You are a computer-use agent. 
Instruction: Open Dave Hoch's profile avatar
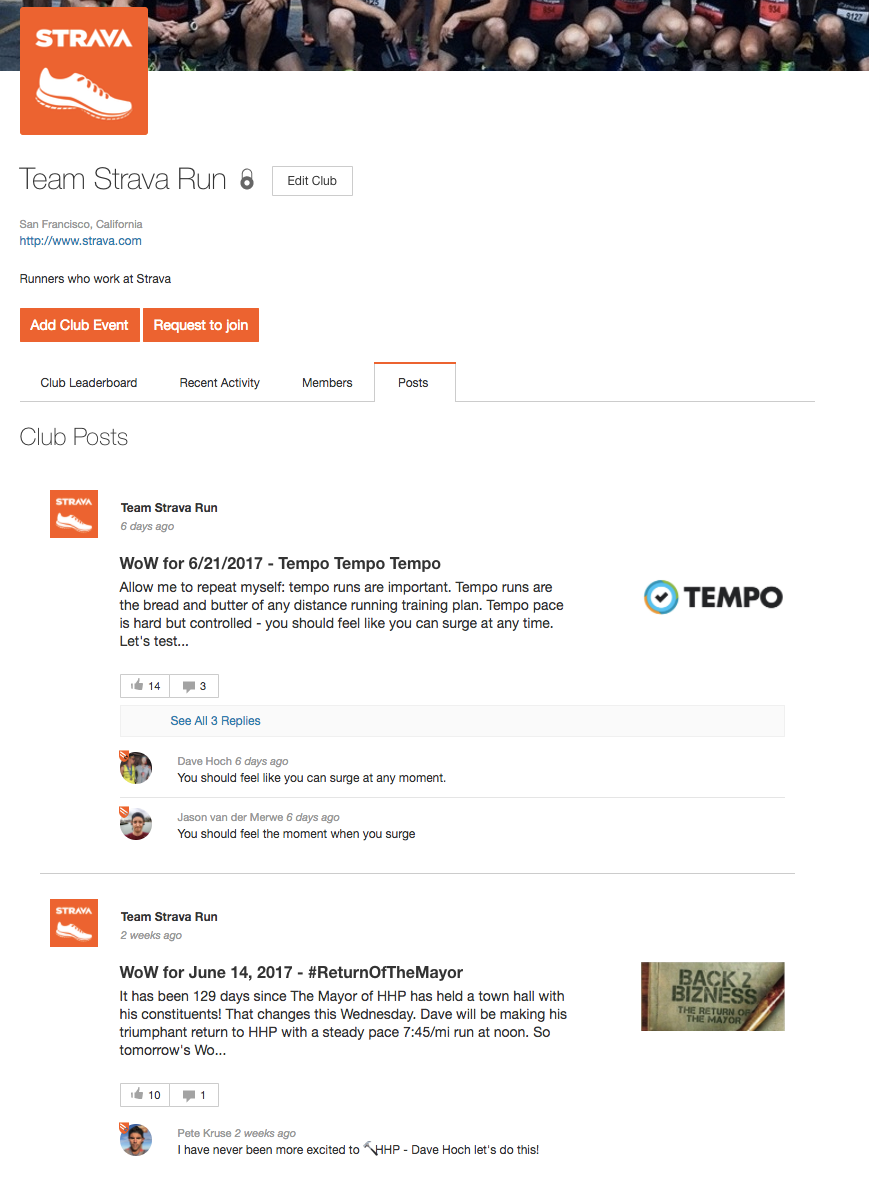coord(135,768)
